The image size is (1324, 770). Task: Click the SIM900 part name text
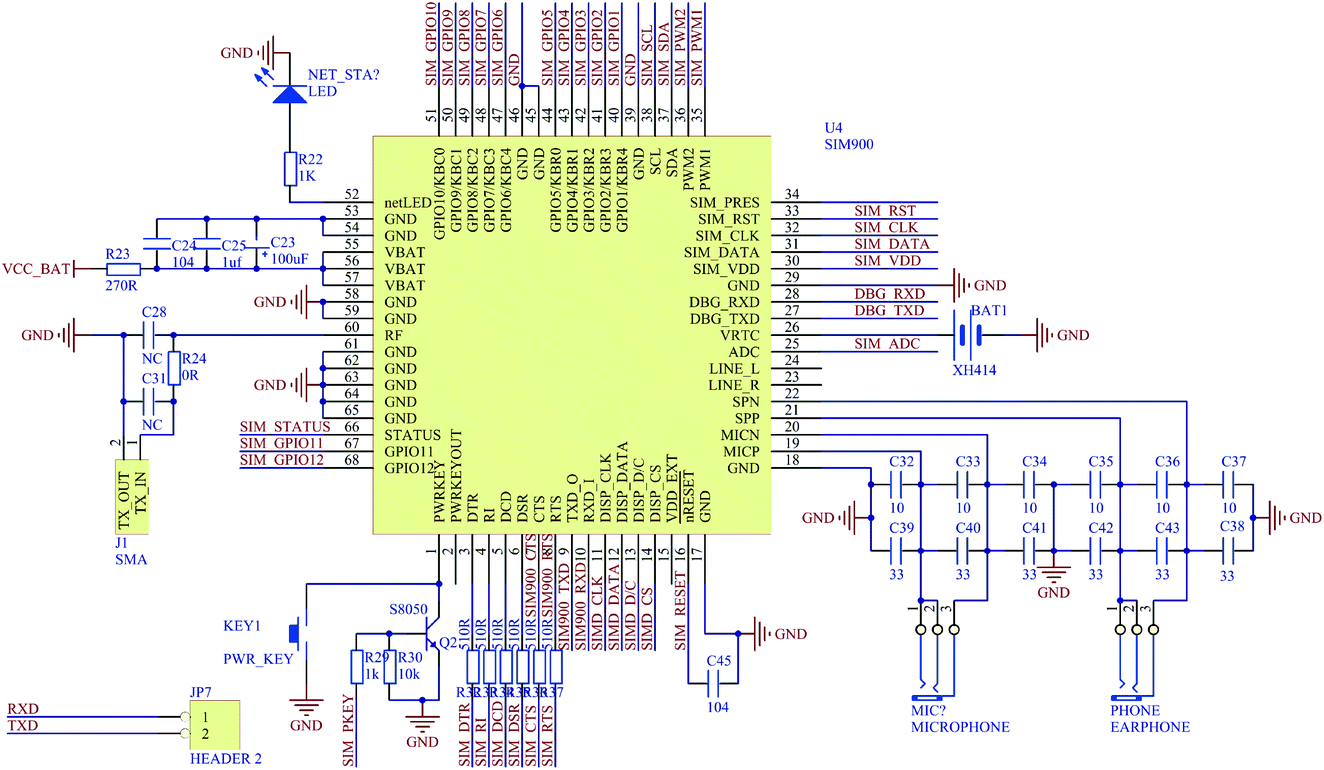pos(849,144)
